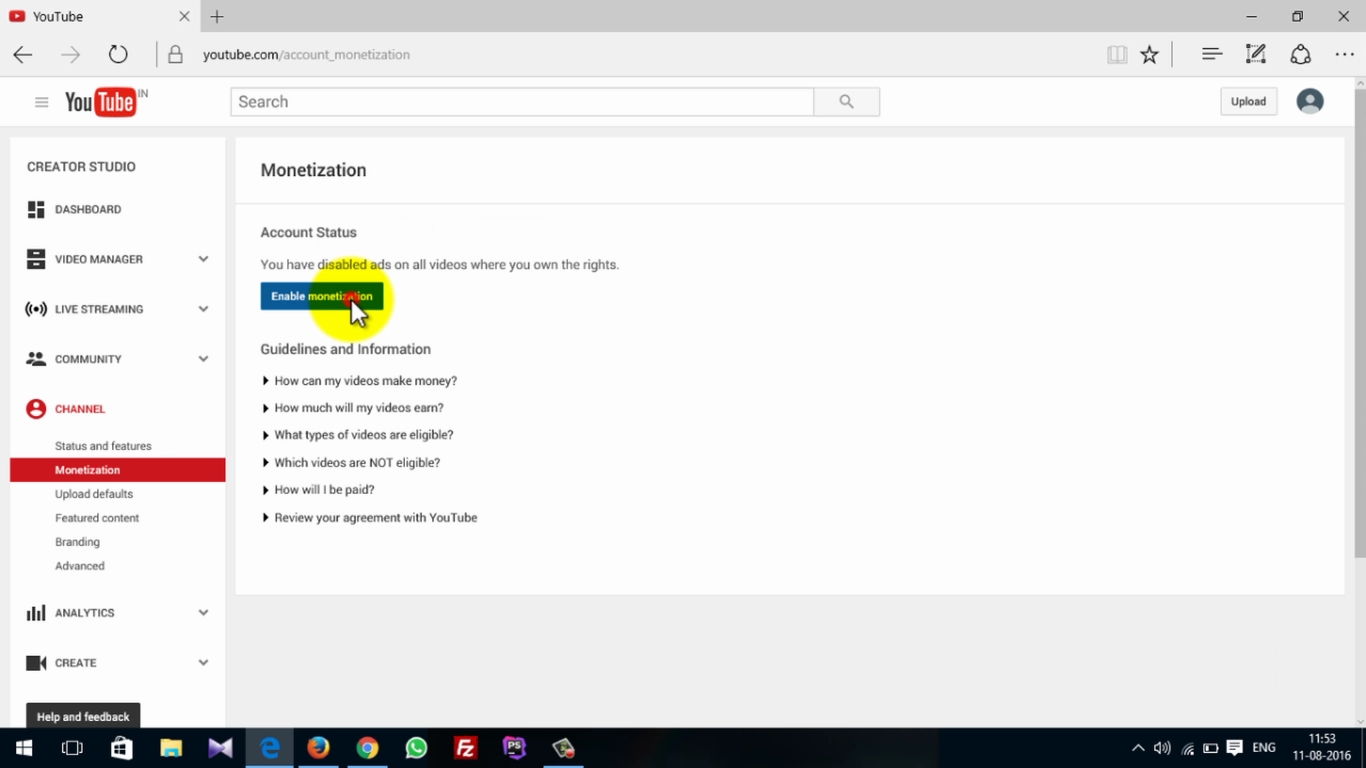This screenshot has width=1366, height=768.
Task: Click the Video Manager icon
Action: 36,259
